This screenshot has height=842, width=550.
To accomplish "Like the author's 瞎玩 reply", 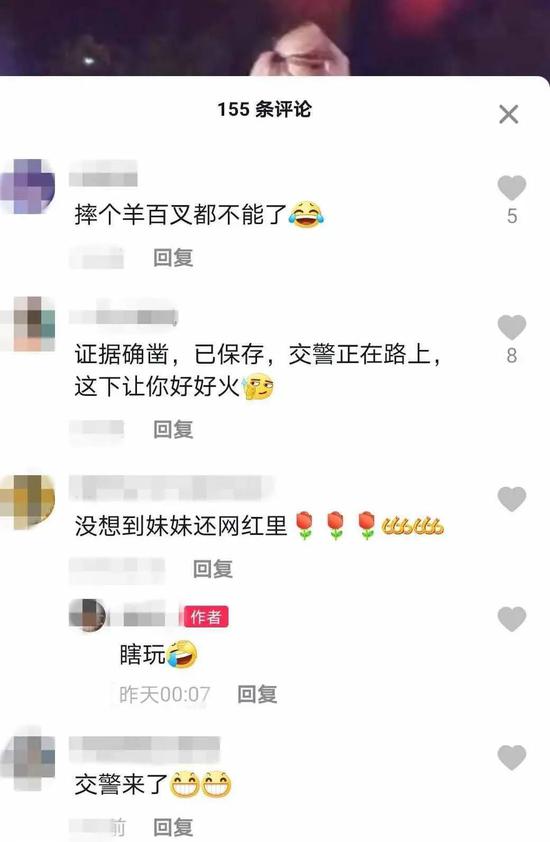I will [511, 619].
